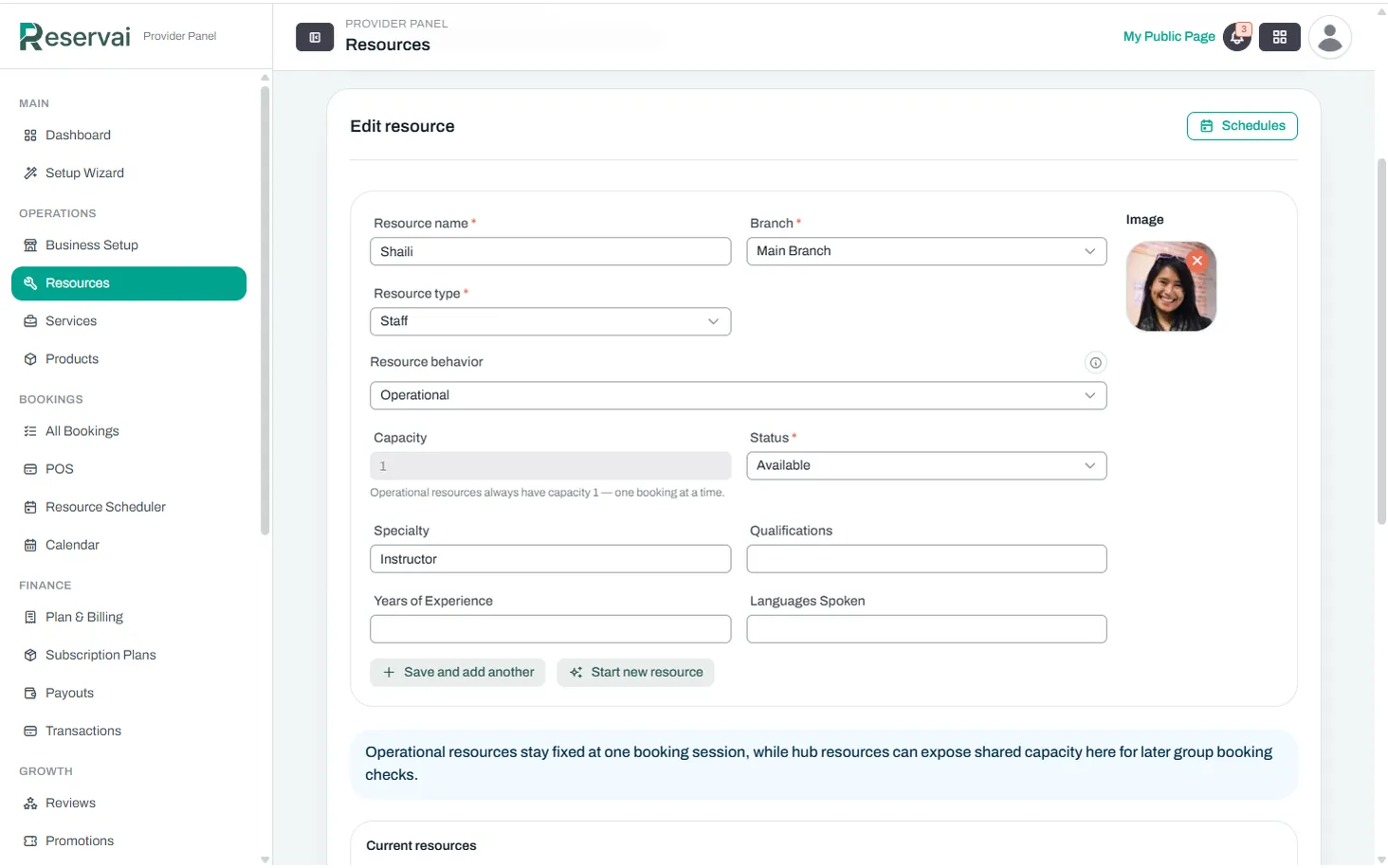Open Services in the sidebar

(x=129, y=321)
